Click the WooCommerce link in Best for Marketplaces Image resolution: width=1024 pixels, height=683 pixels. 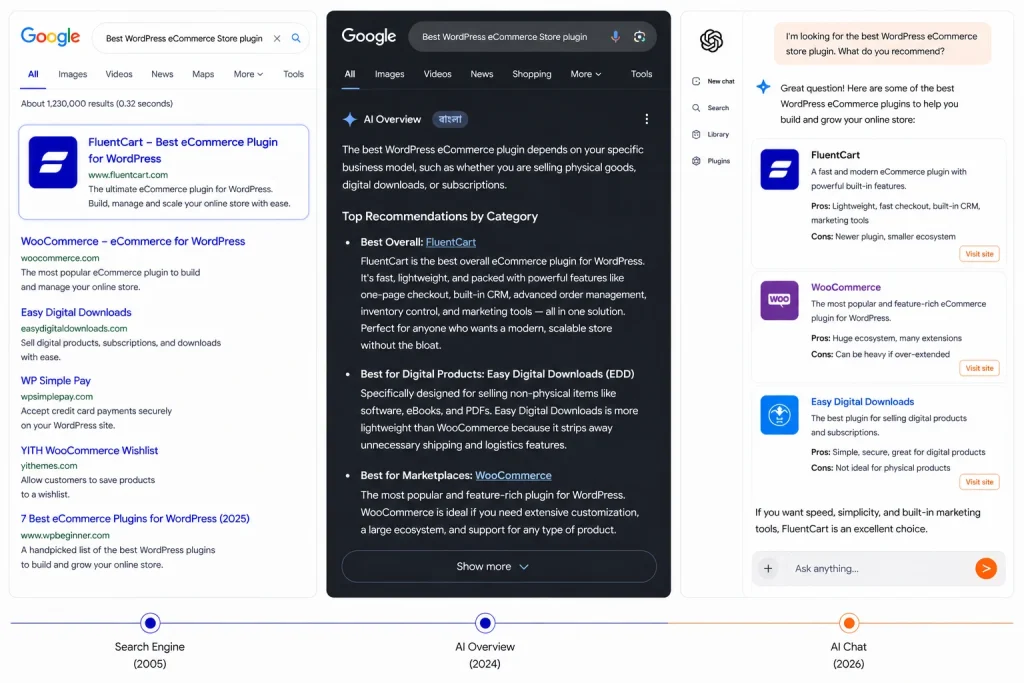coord(513,475)
